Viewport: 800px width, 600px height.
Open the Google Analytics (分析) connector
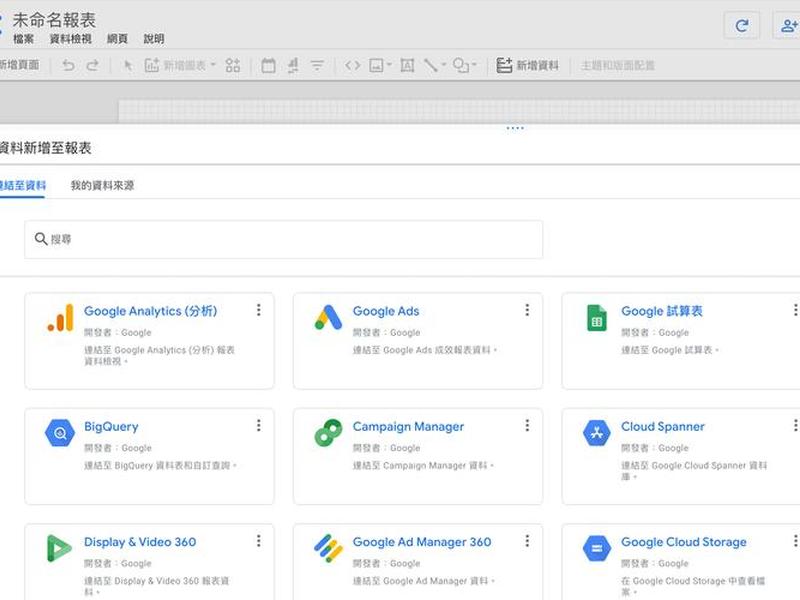pos(150,311)
